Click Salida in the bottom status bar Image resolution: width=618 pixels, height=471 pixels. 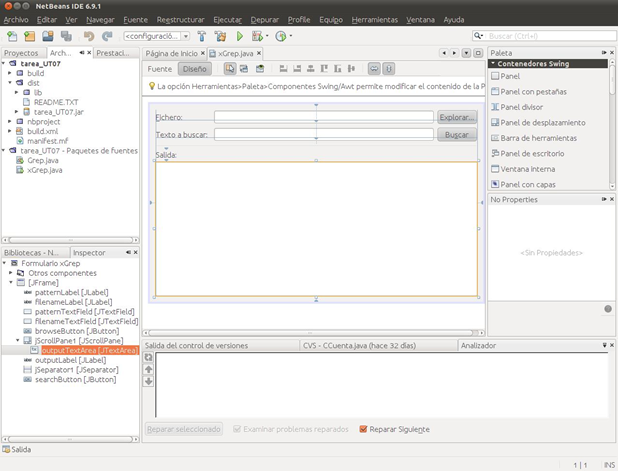click(x=17, y=449)
